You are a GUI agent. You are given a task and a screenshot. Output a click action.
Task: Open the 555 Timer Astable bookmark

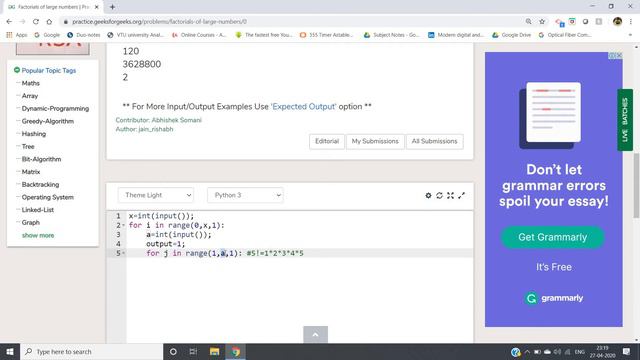tap(327, 35)
